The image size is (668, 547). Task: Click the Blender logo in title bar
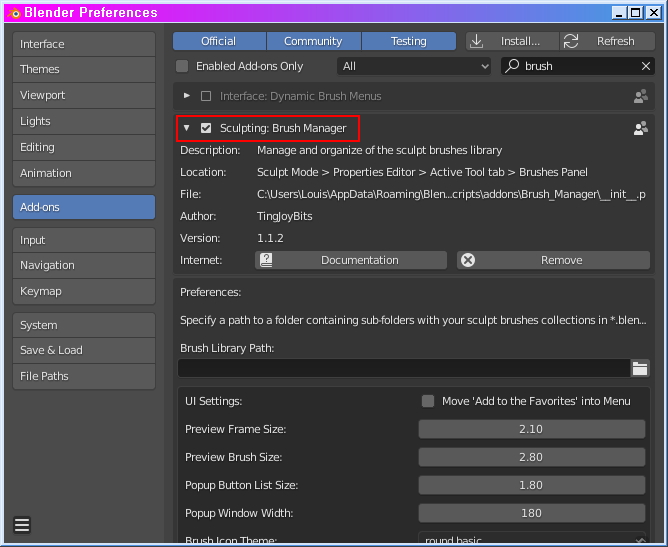coord(14,13)
